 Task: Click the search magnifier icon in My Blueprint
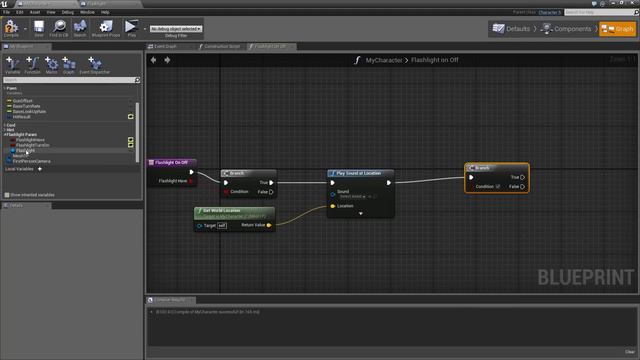tap(138, 80)
